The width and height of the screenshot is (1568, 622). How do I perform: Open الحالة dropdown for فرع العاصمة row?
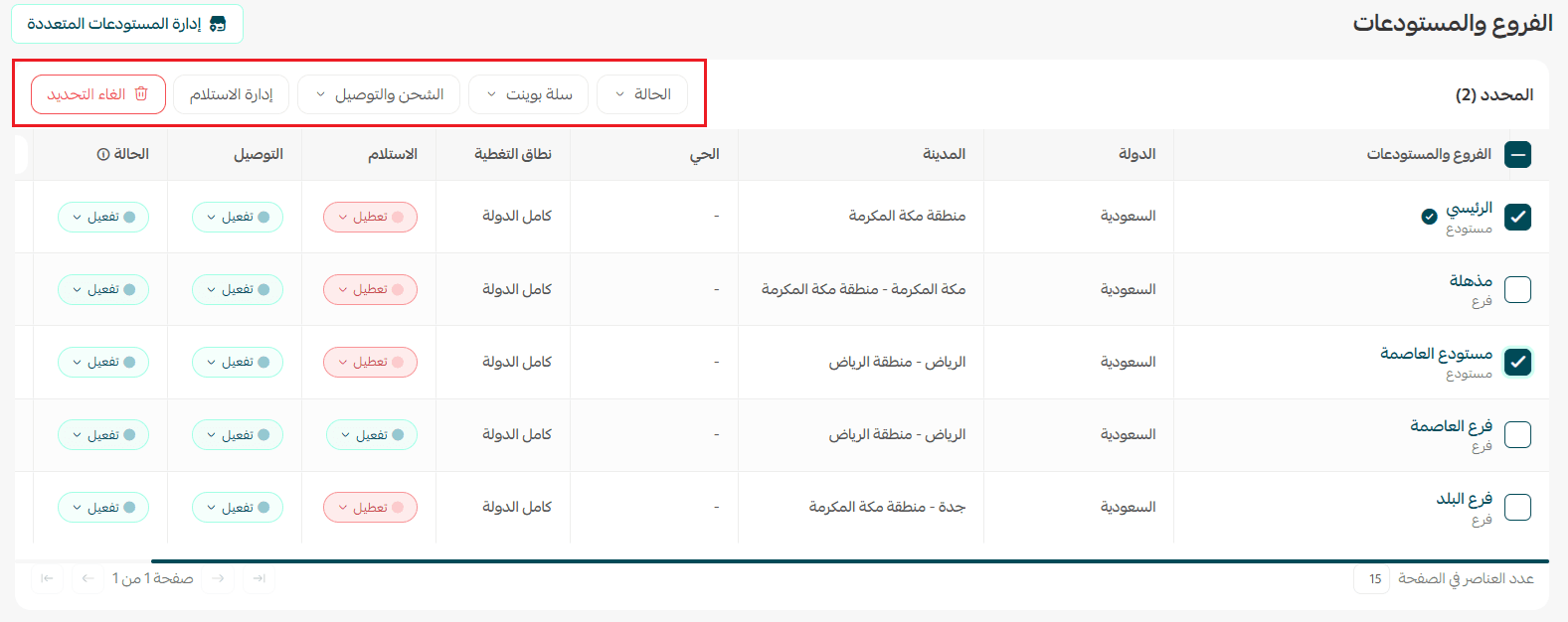(103, 434)
